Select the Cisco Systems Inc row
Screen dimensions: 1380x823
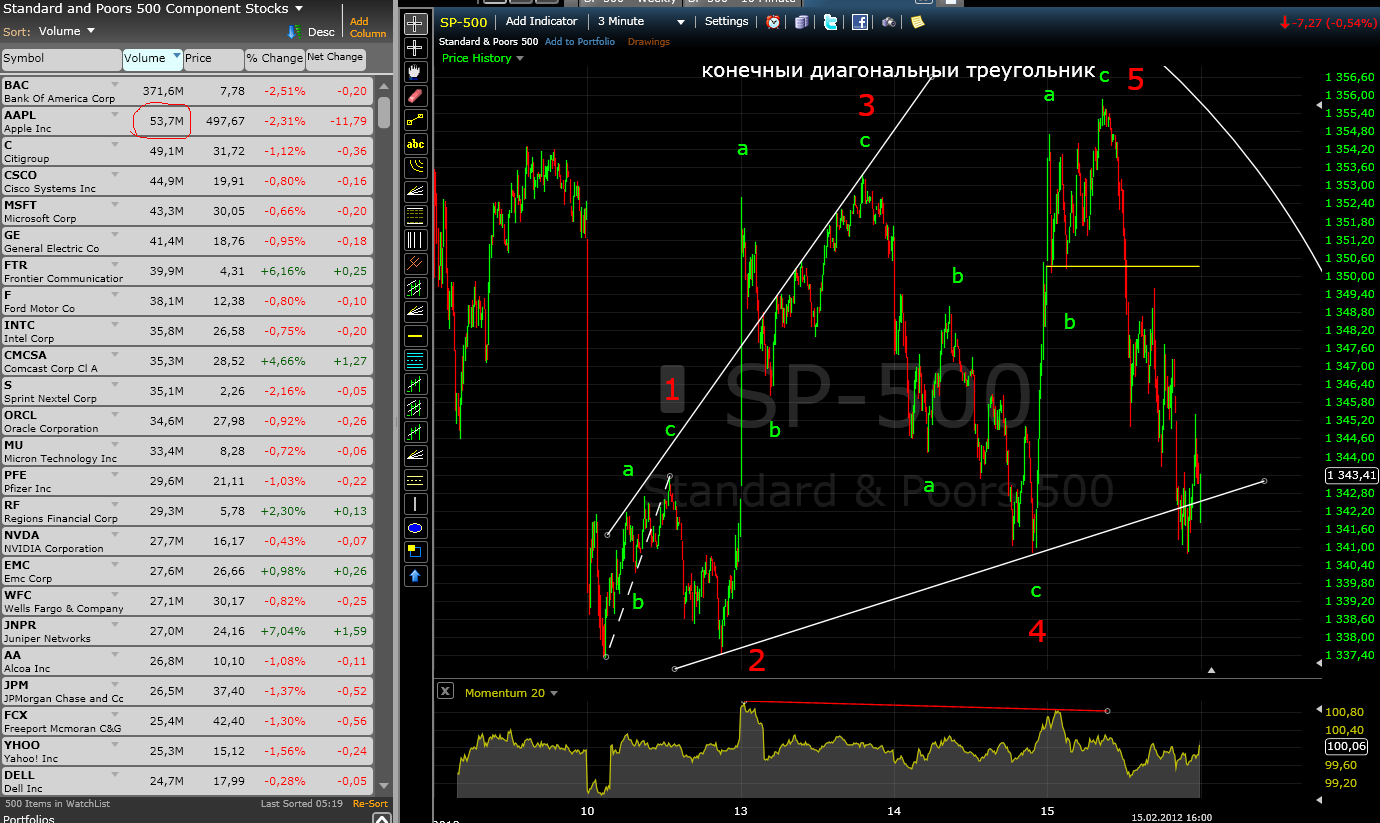[x=187, y=182]
